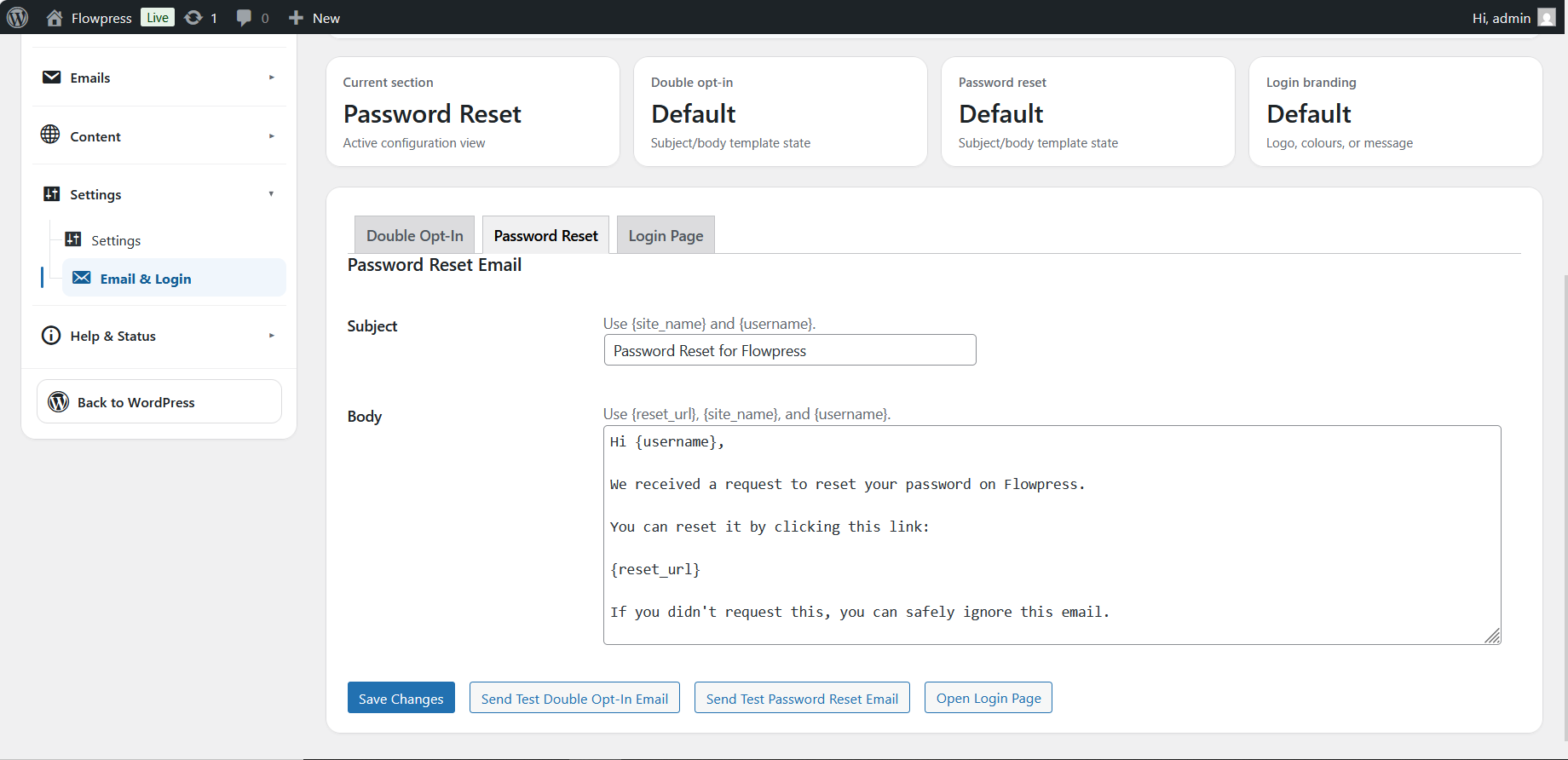The width and height of the screenshot is (1568, 760).
Task: Open the WordPress logo menu
Action: [17, 17]
